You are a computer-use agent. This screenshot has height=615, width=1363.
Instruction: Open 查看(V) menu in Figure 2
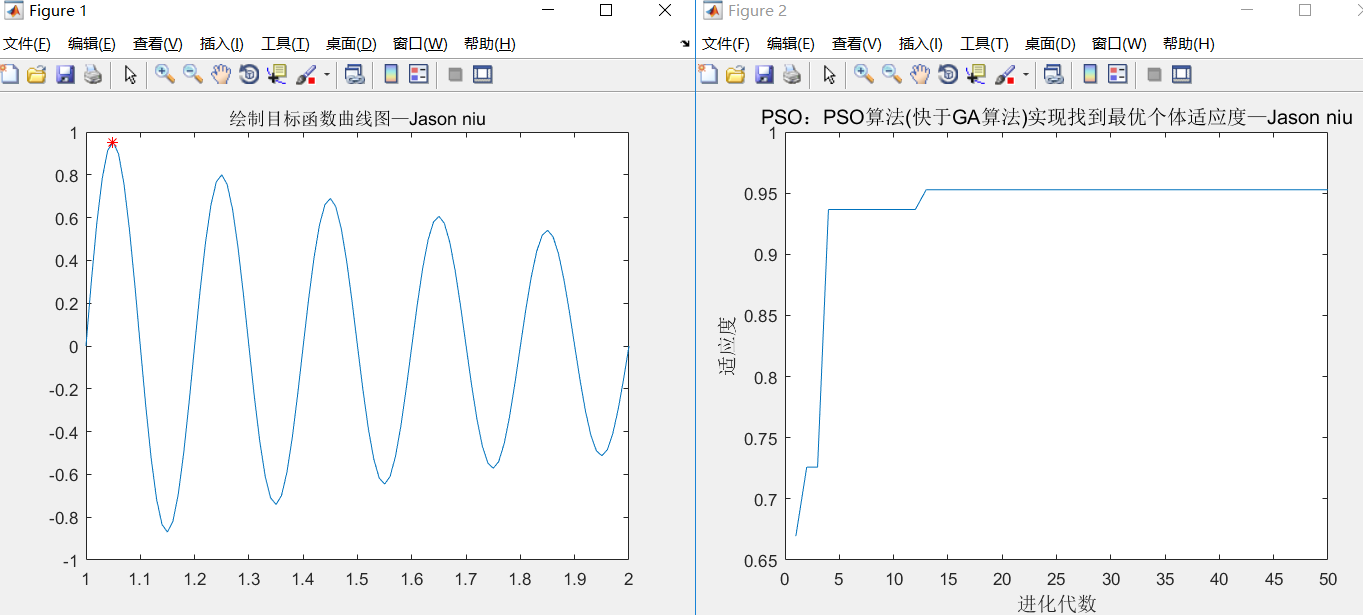coord(857,44)
